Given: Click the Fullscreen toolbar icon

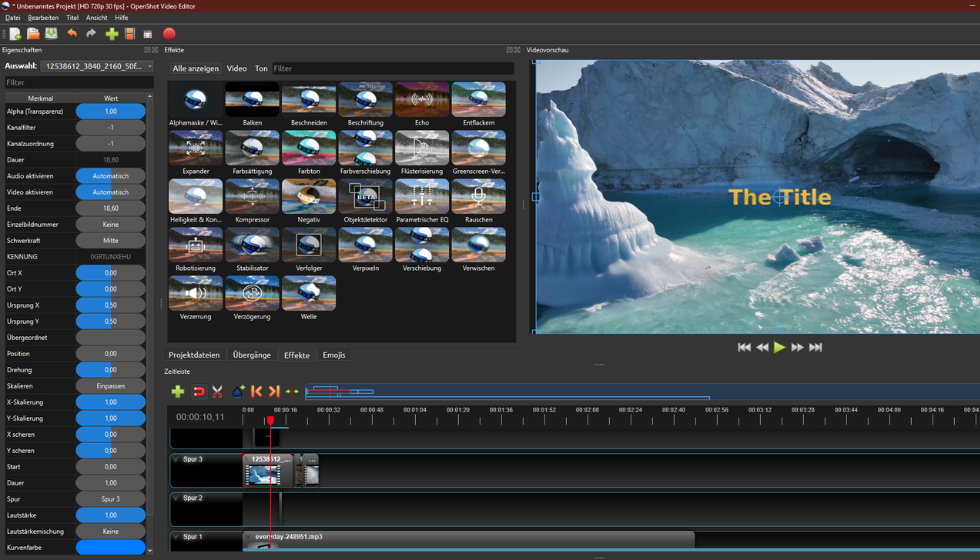Looking at the screenshot, I should point(148,34).
